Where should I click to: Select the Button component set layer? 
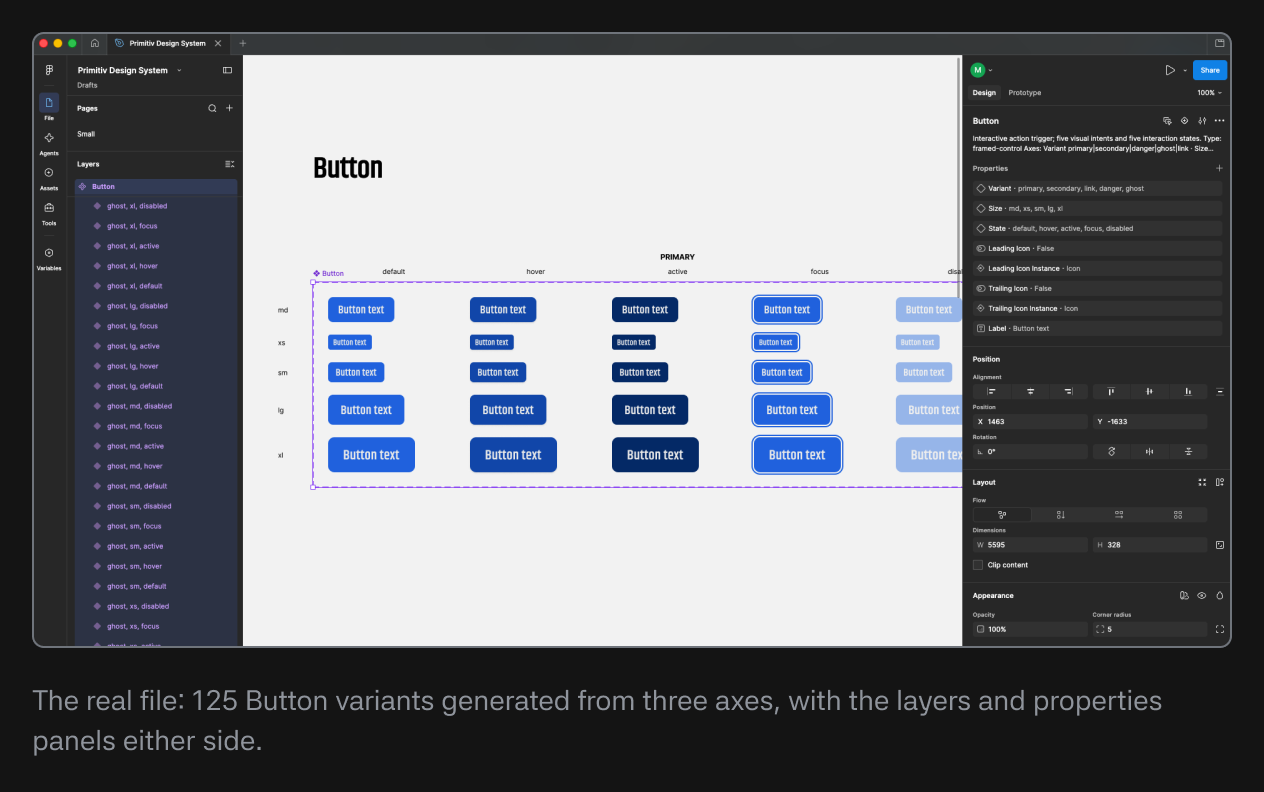[x=156, y=186]
